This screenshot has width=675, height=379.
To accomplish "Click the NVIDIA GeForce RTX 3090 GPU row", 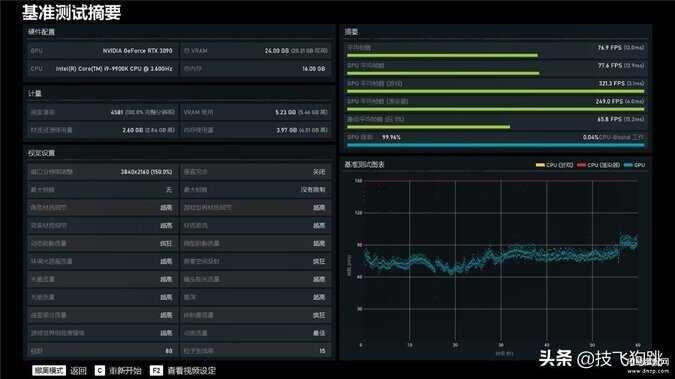I will click(102, 51).
